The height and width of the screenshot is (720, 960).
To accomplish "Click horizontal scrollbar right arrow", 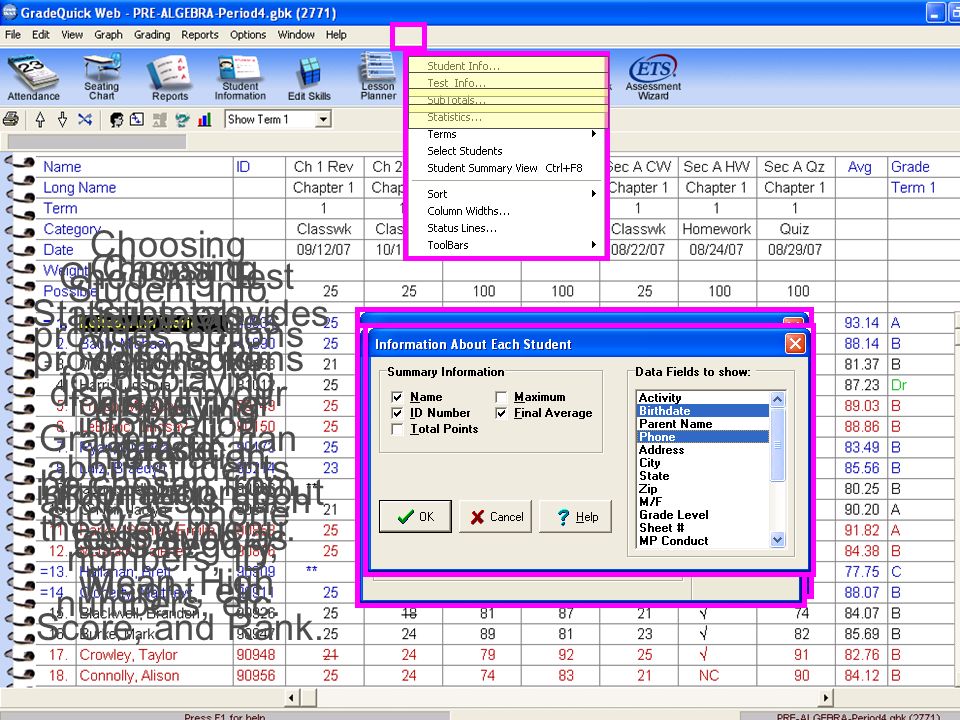I will coord(825,697).
